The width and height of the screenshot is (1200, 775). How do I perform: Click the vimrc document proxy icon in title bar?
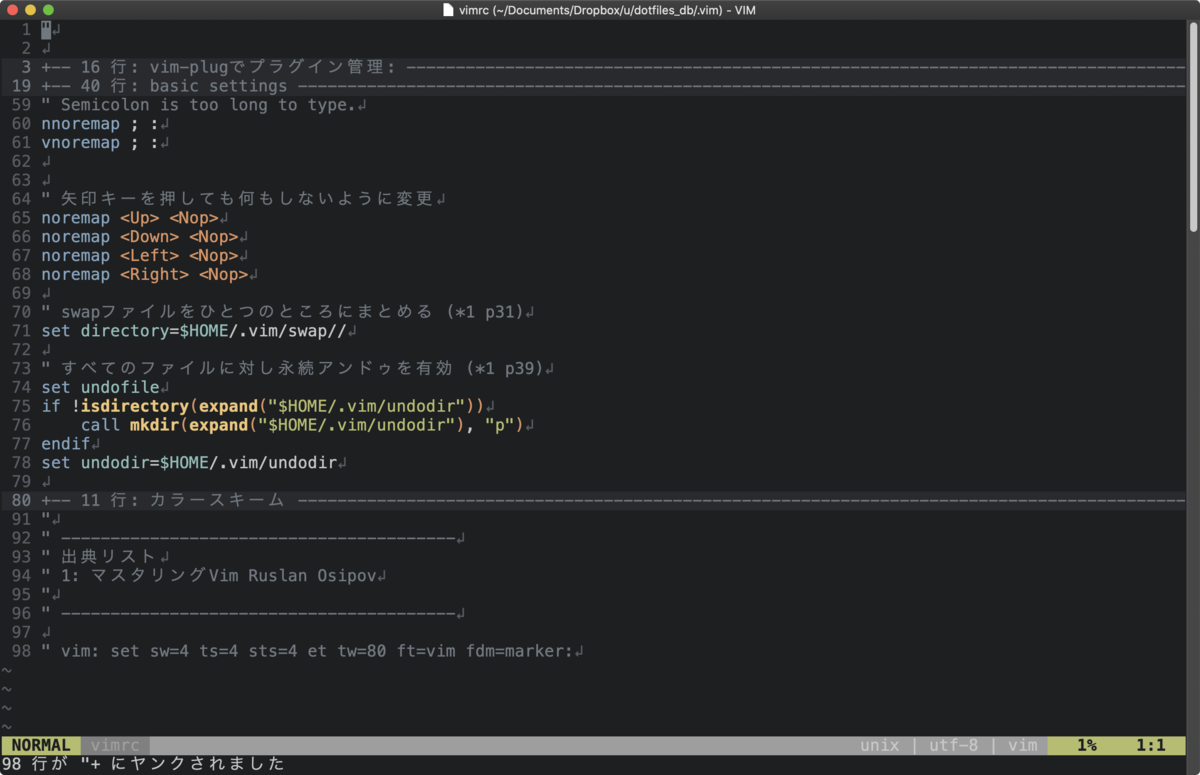click(x=447, y=10)
